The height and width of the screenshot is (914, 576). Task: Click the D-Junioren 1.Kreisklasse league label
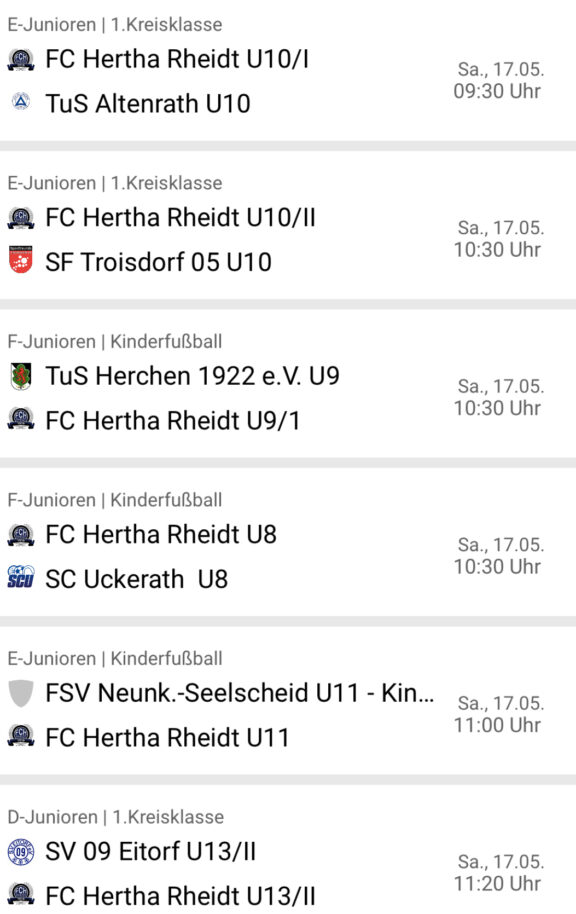tap(115, 817)
